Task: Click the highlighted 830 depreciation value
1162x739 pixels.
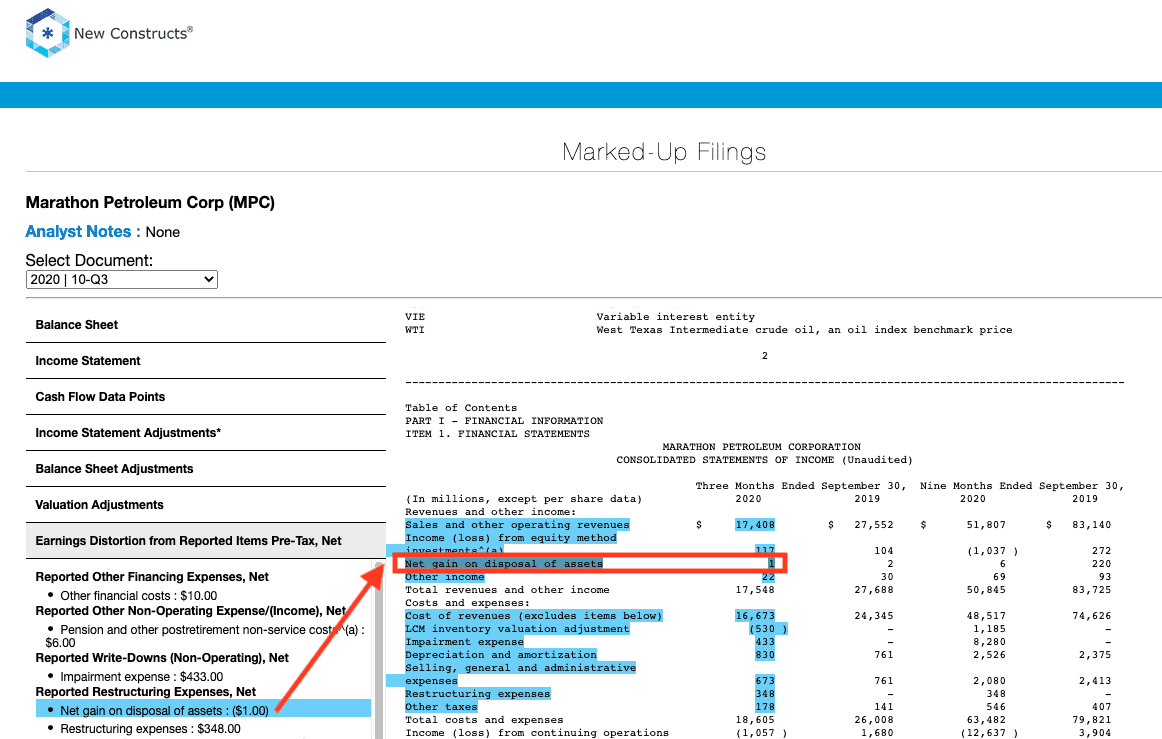Action: pos(765,655)
